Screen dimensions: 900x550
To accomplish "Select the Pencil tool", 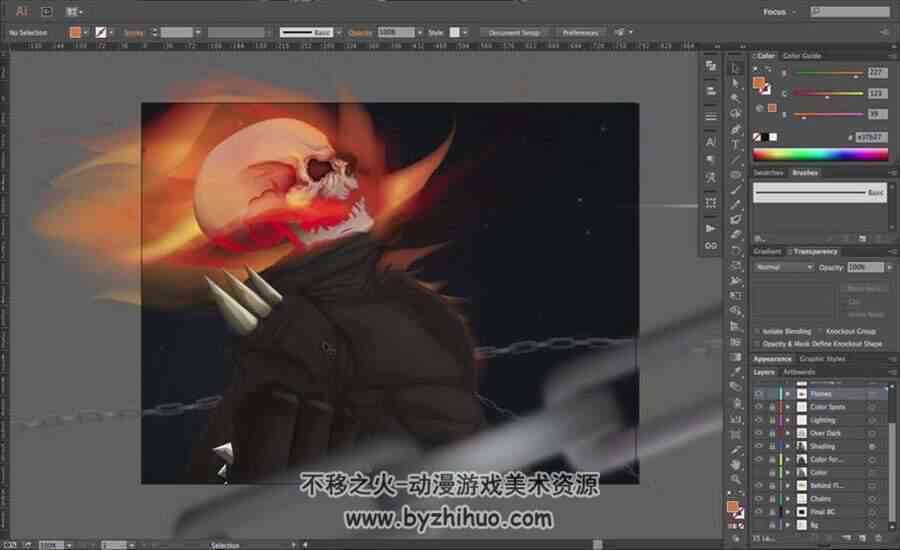I will [x=735, y=204].
